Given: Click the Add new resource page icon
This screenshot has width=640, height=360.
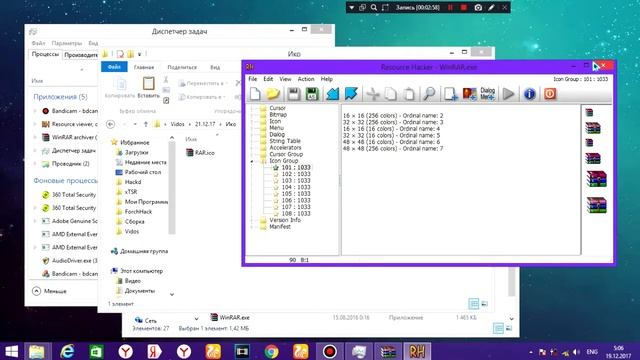Looking at the screenshot, I should 451,94.
